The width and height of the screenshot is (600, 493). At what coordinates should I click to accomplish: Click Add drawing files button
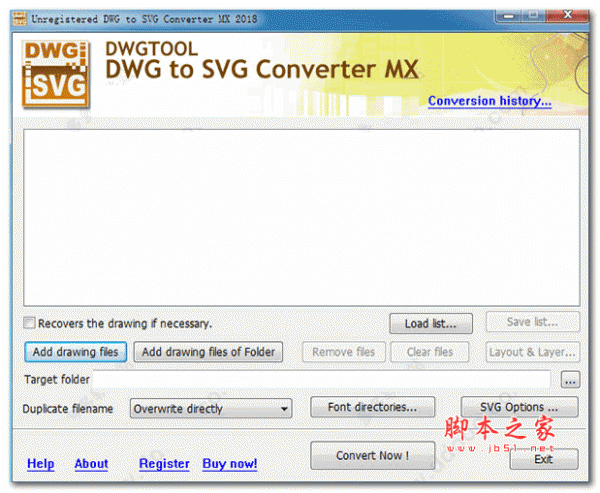tap(75, 352)
